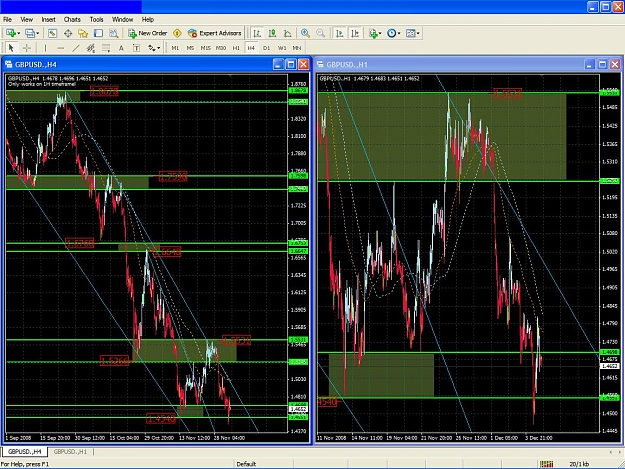
Task: Click 'Only works on 1H timeframe!' chart text
Action: point(41,84)
